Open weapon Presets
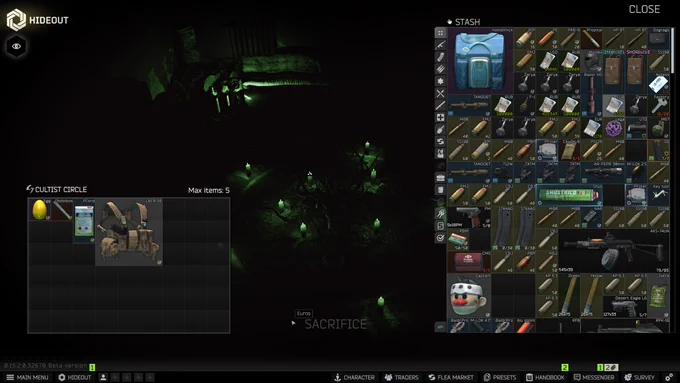680x383 pixels. [500, 377]
